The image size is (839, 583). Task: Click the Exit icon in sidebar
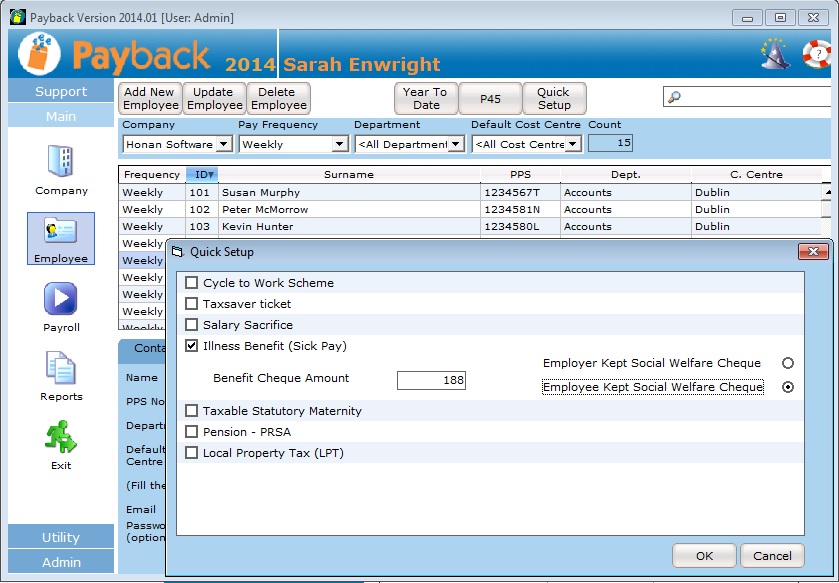point(61,438)
